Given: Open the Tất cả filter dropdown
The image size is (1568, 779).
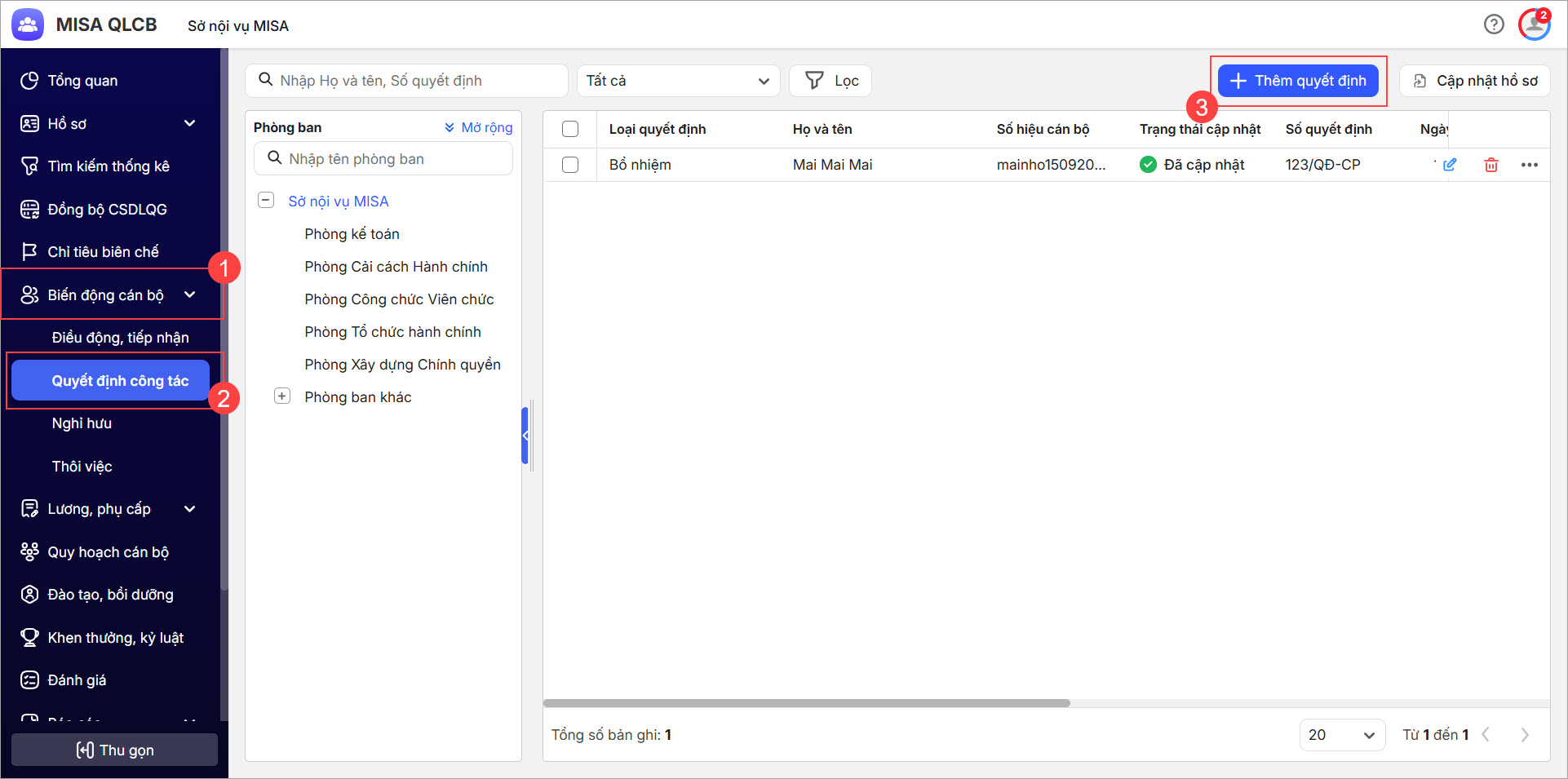Looking at the screenshot, I should [678, 81].
